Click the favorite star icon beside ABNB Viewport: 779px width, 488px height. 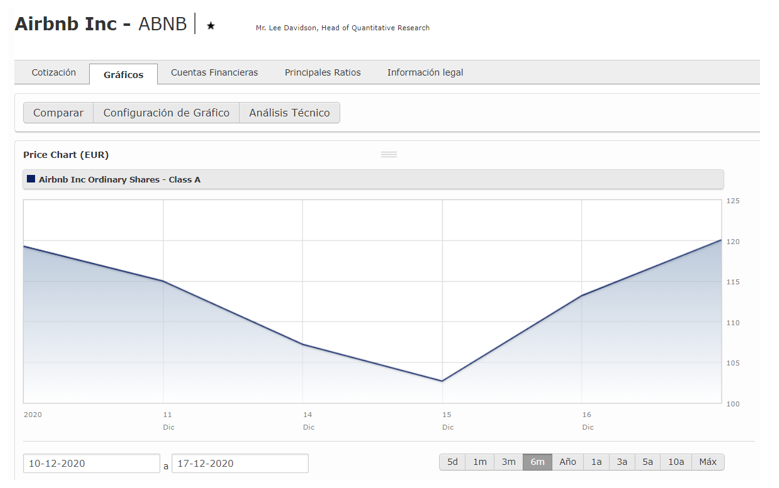(x=211, y=26)
